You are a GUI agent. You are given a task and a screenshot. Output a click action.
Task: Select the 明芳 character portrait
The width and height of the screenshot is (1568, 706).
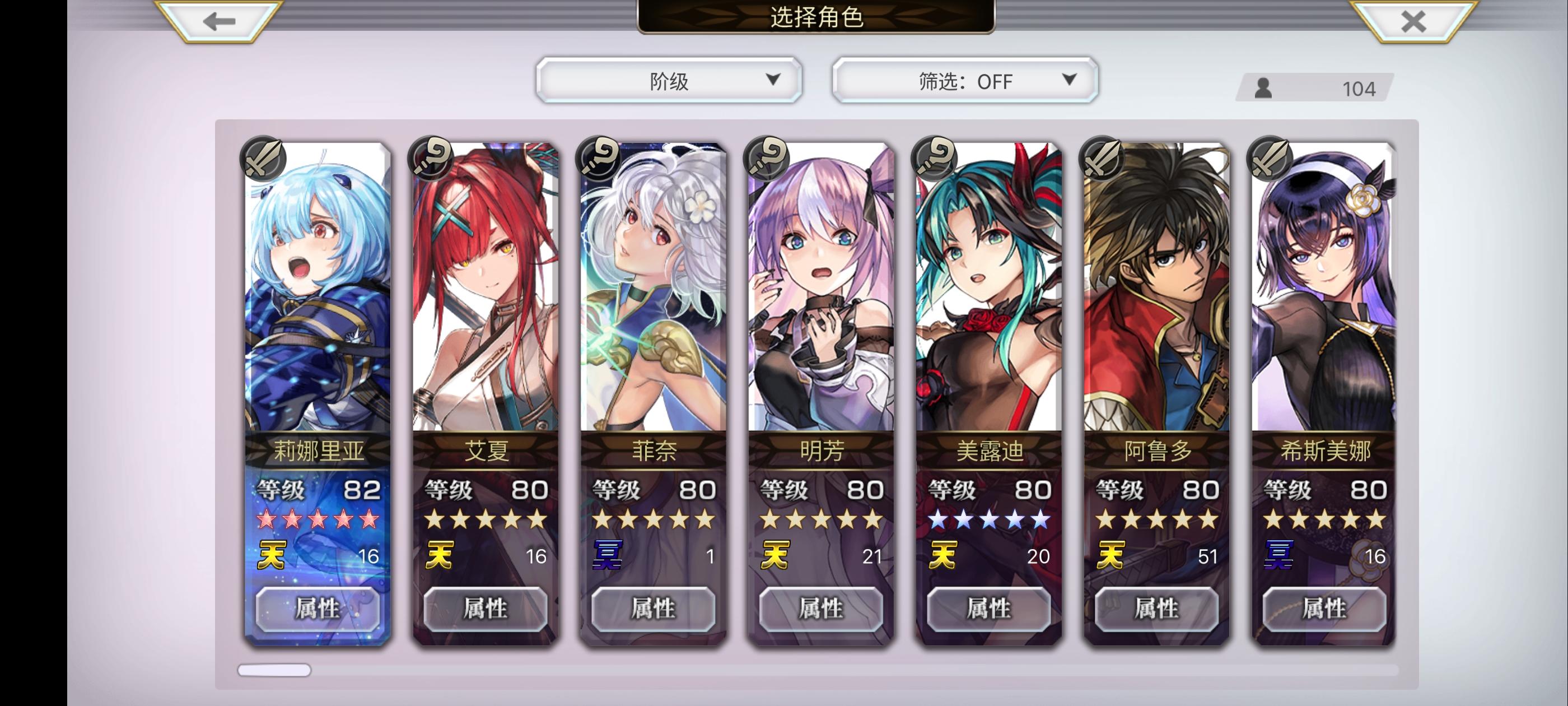(x=821, y=287)
